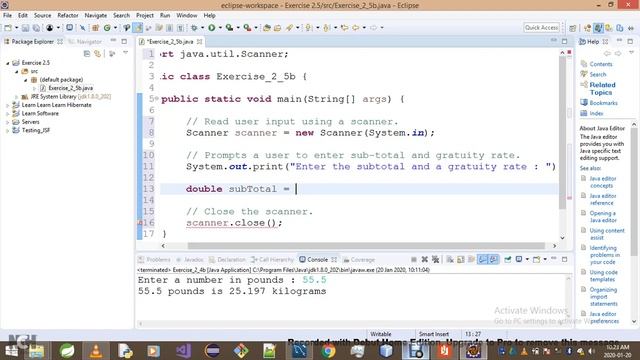This screenshot has width=640, height=360.
Task: Open Package Explorer View Menu dropdown
Action: (125, 53)
